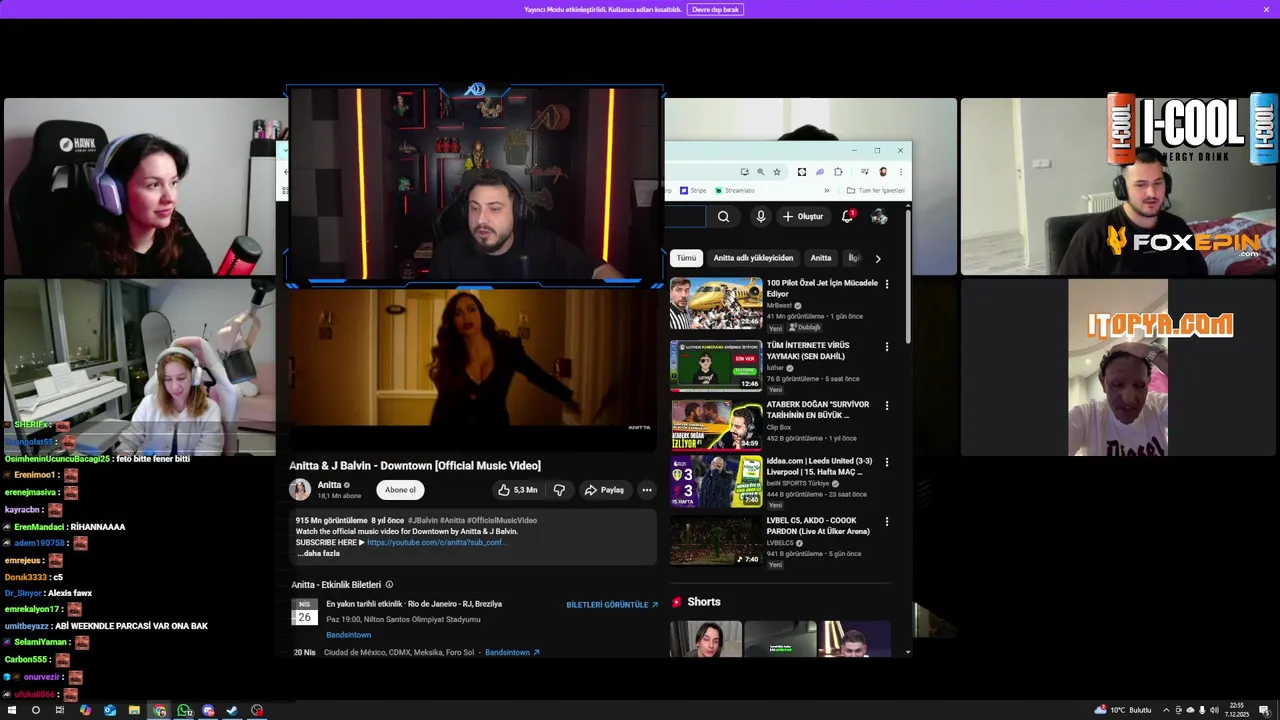Dislike the Downtown video
This screenshot has height=720, width=1280.
[559, 490]
